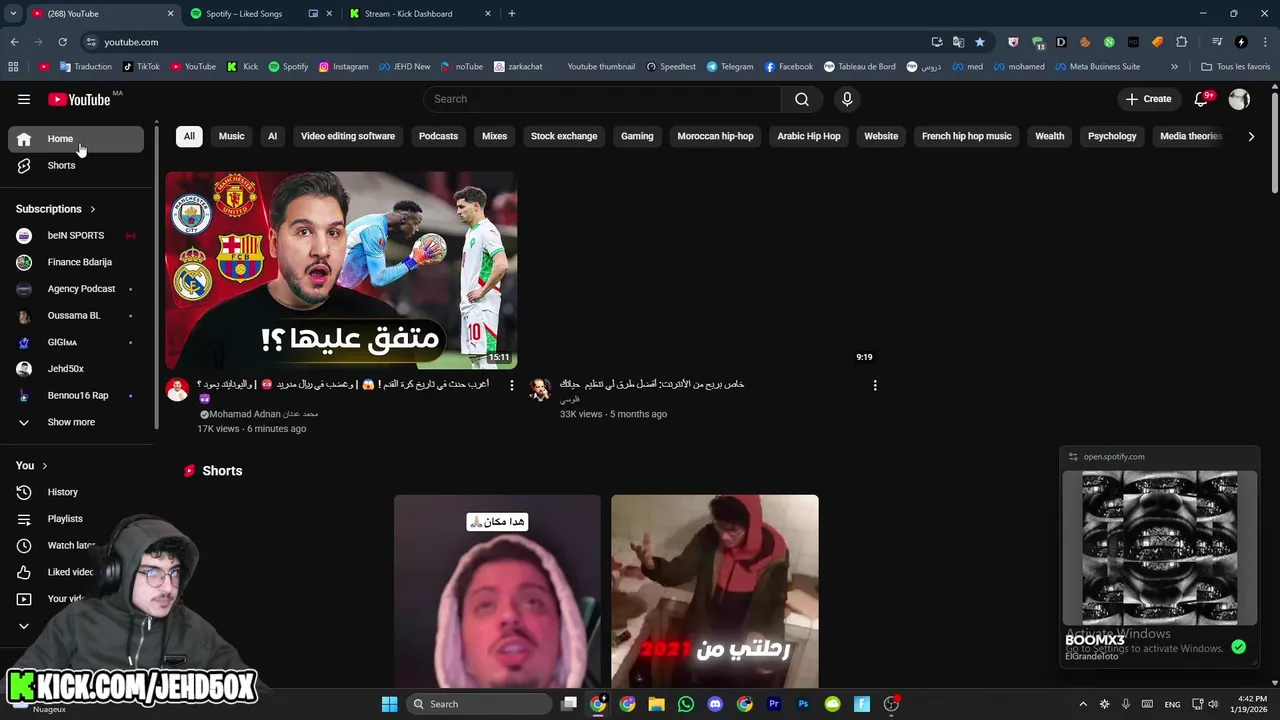1280x720 pixels.
Task: Open the Meta Business Suite bookmark
Action: point(1097,67)
